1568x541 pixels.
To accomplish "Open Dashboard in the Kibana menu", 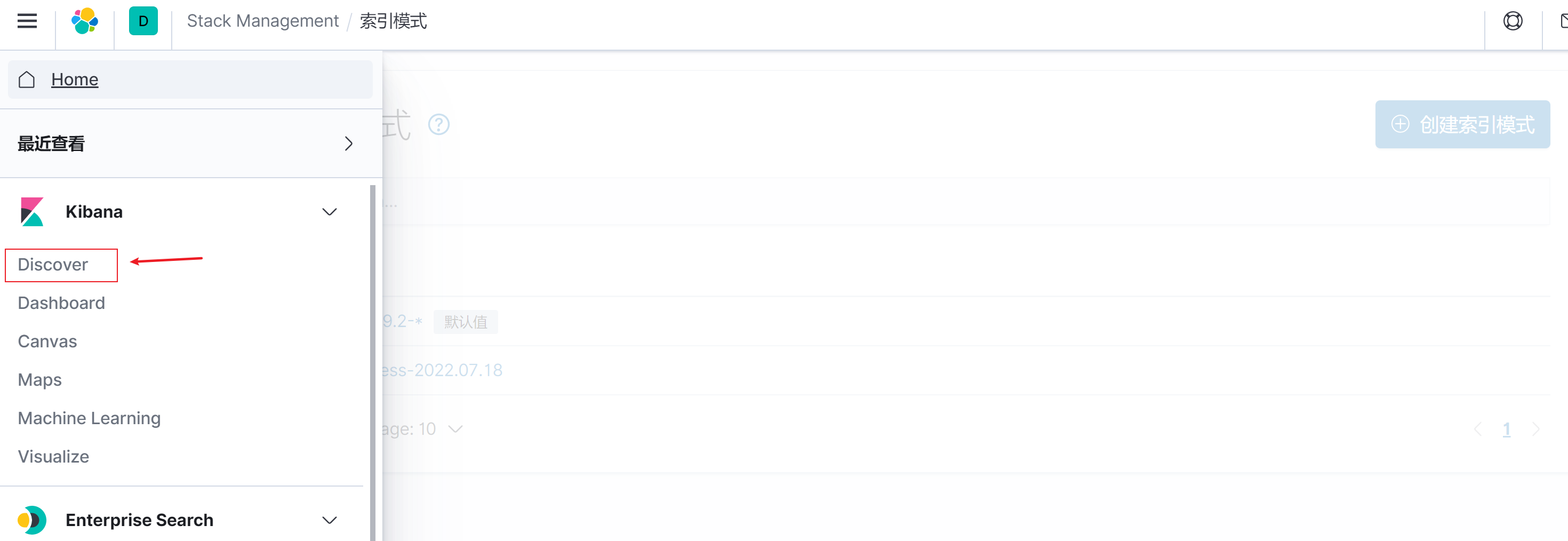I will tap(61, 304).
